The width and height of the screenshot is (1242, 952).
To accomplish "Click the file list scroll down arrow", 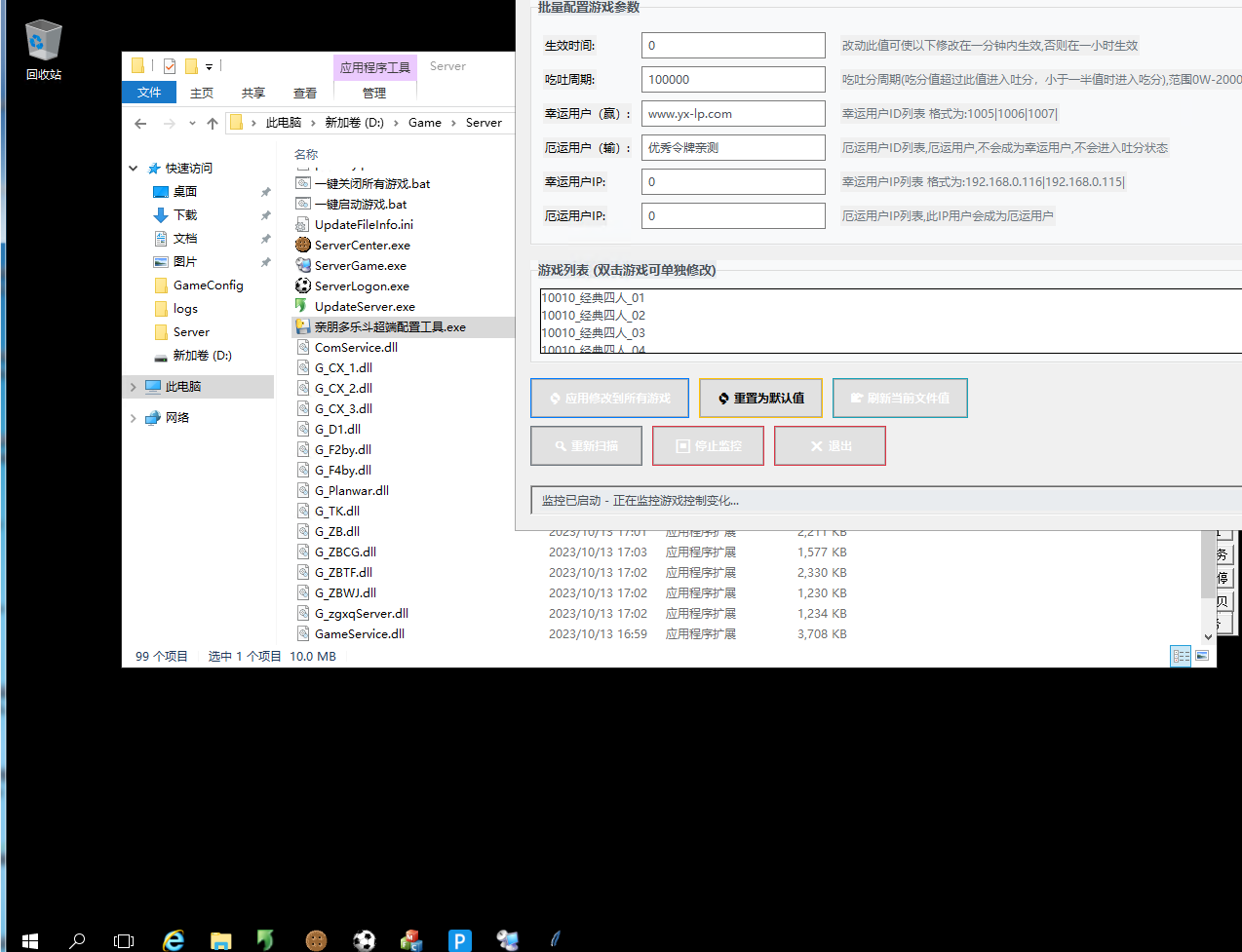I will pos(1208,636).
